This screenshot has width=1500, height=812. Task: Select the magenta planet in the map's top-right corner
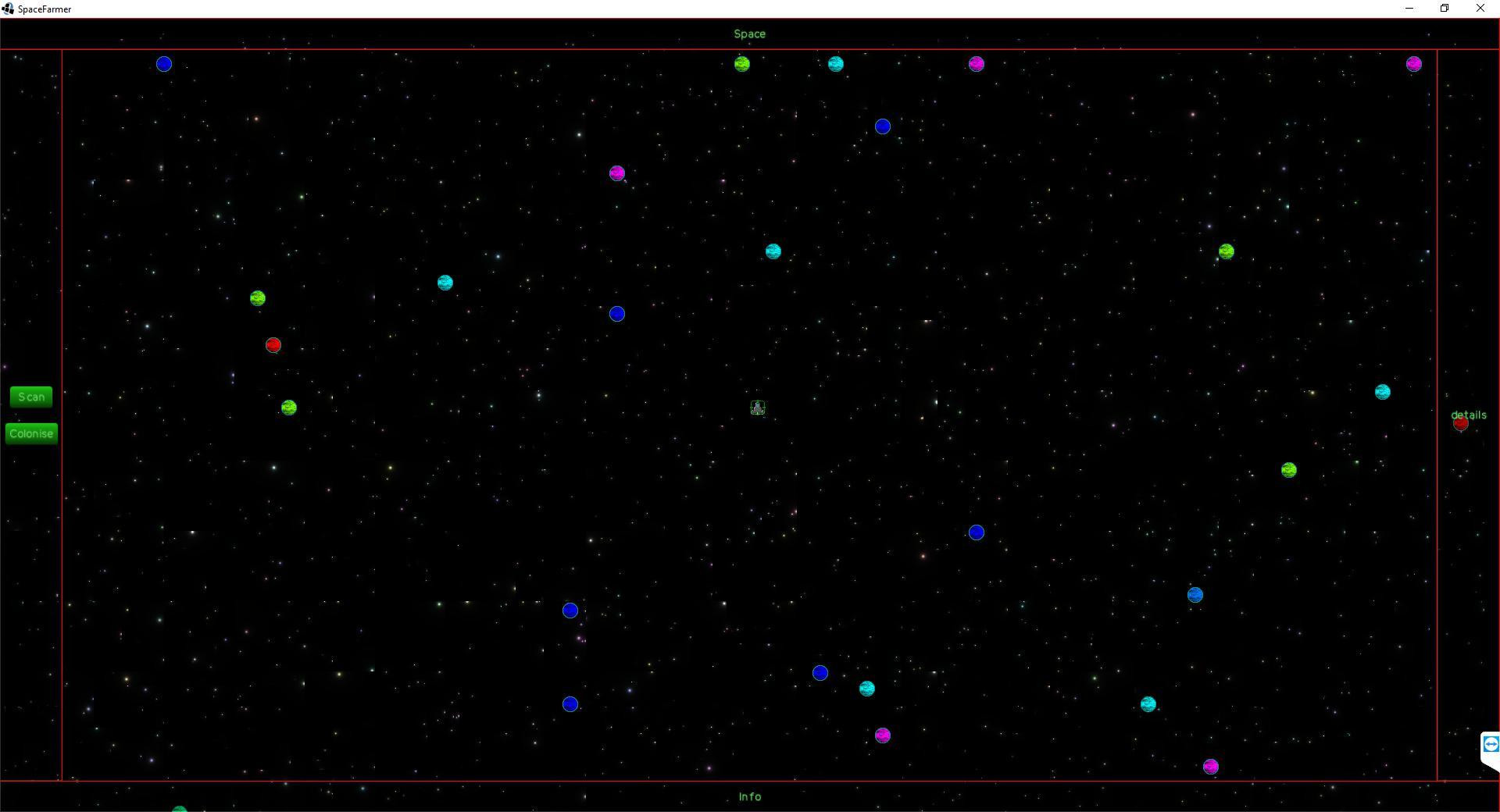(x=1414, y=64)
